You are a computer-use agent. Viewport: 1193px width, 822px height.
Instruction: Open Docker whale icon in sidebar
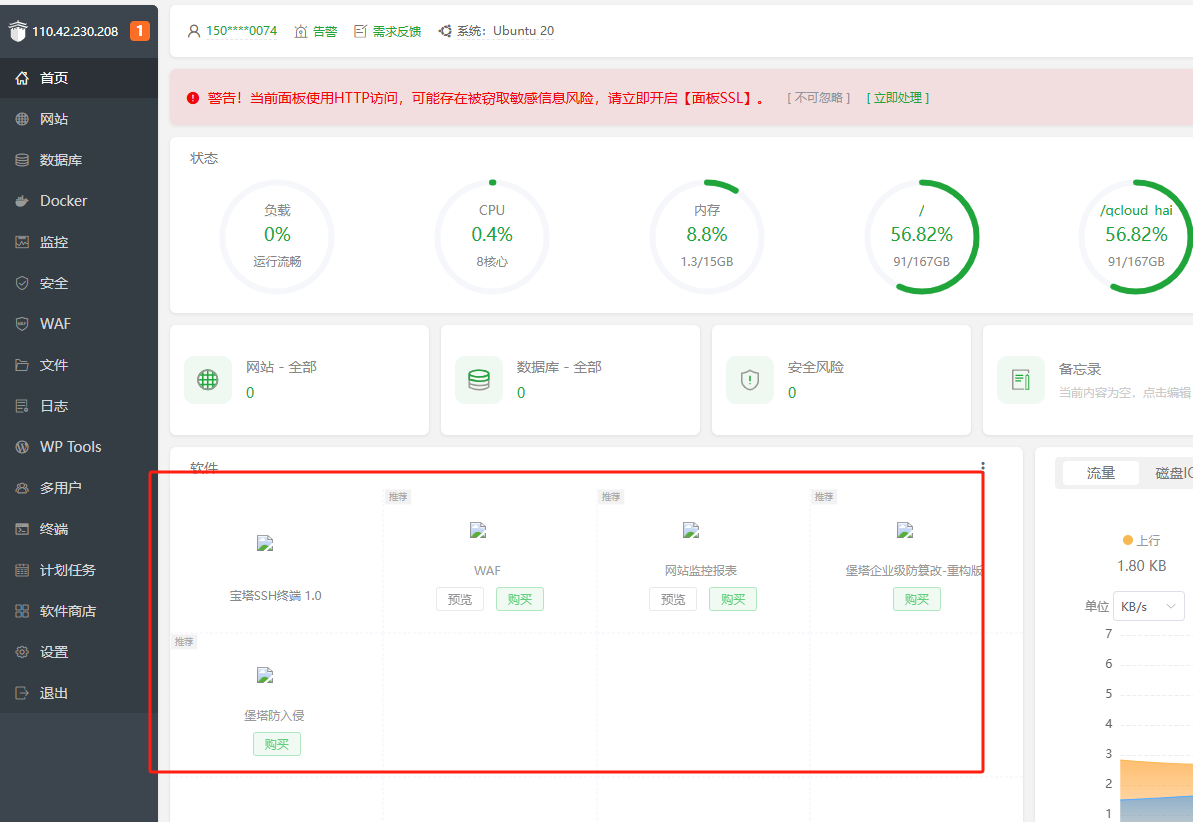tap(22, 201)
